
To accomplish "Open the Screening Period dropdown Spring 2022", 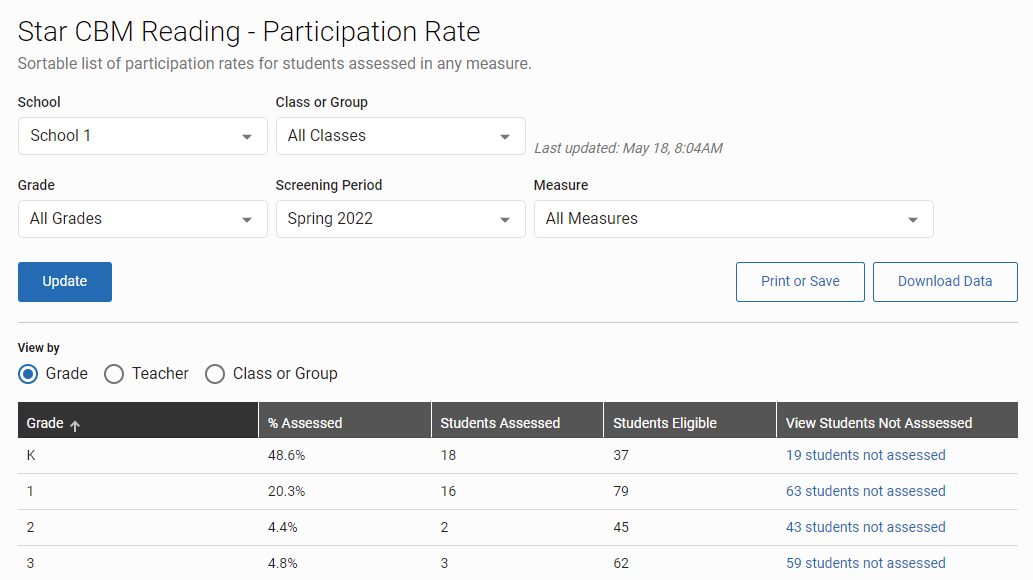I will 401,219.
